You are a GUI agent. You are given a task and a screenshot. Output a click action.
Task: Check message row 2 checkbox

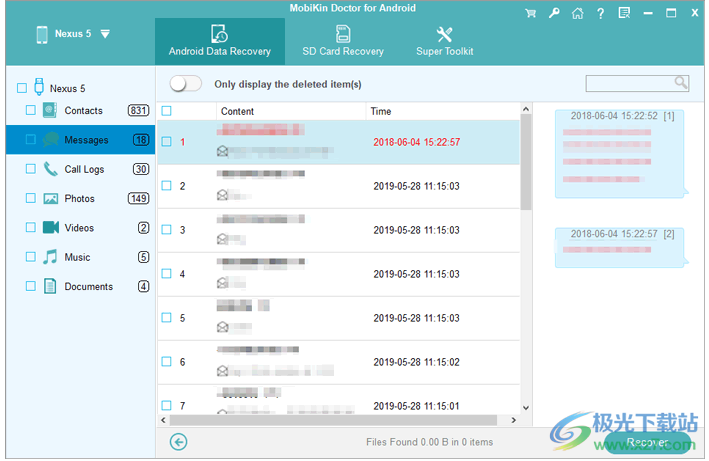pos(166,185)
